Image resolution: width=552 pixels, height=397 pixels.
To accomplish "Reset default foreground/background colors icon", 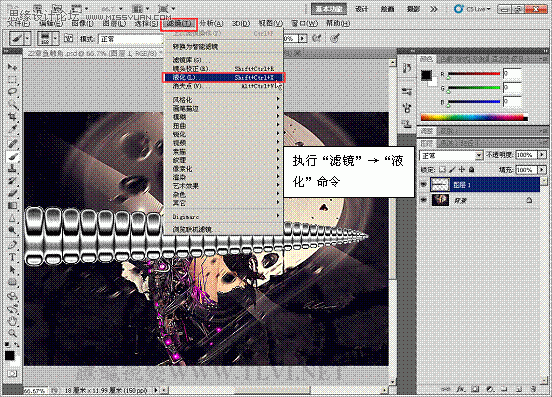I will tap(7, 345).
